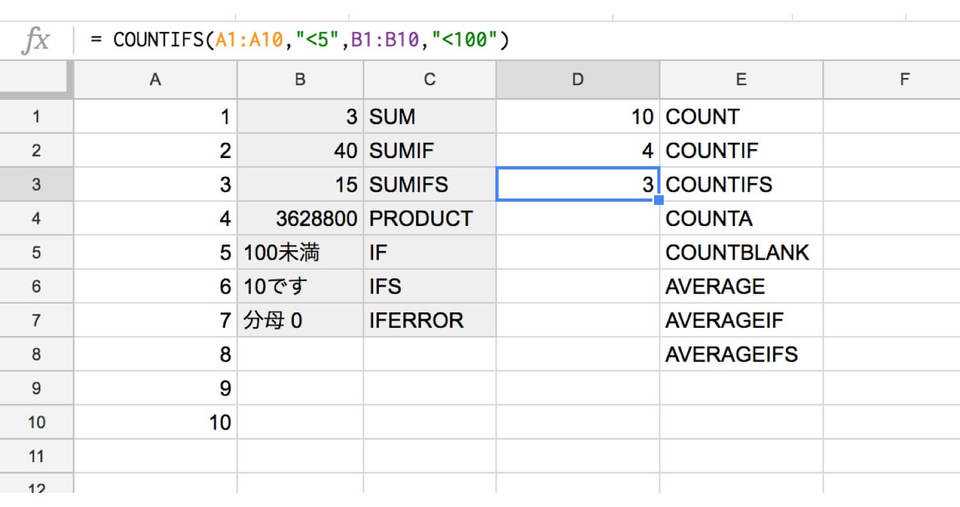
Task: Select cell A10 with value 10
Action: (x=156, y=422)
